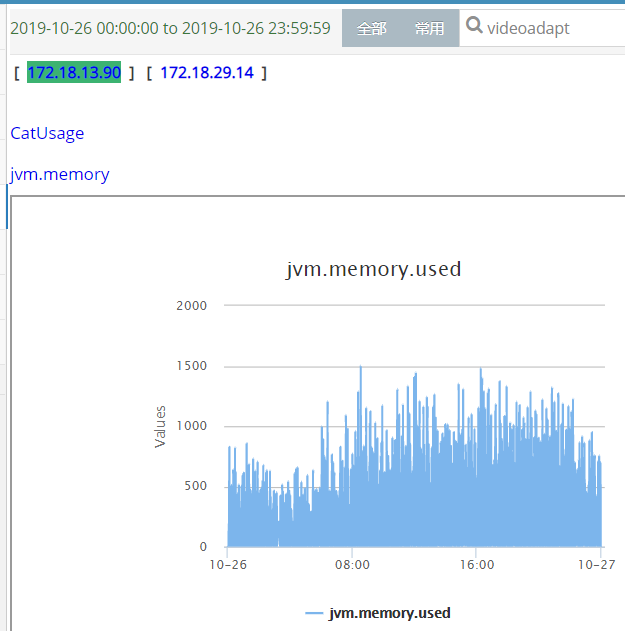This screenshot has height=631, width=625.
Task: Click the magnifier search icon
Action: [x=474, y=26]
